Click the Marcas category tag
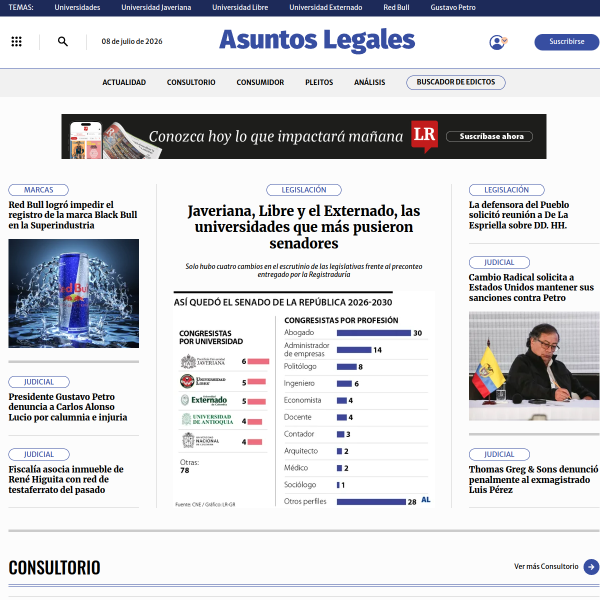 [x=39, y=190]
